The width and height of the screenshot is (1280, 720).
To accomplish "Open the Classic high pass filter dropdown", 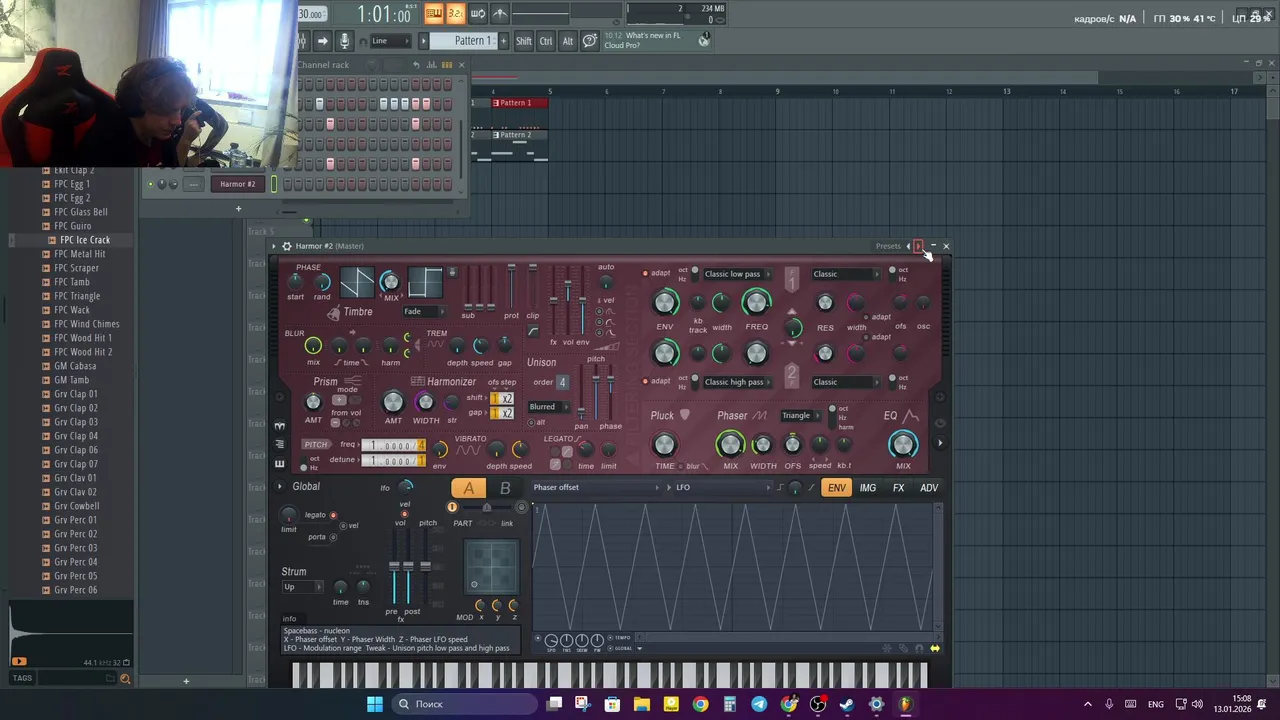I will point(738,382).
